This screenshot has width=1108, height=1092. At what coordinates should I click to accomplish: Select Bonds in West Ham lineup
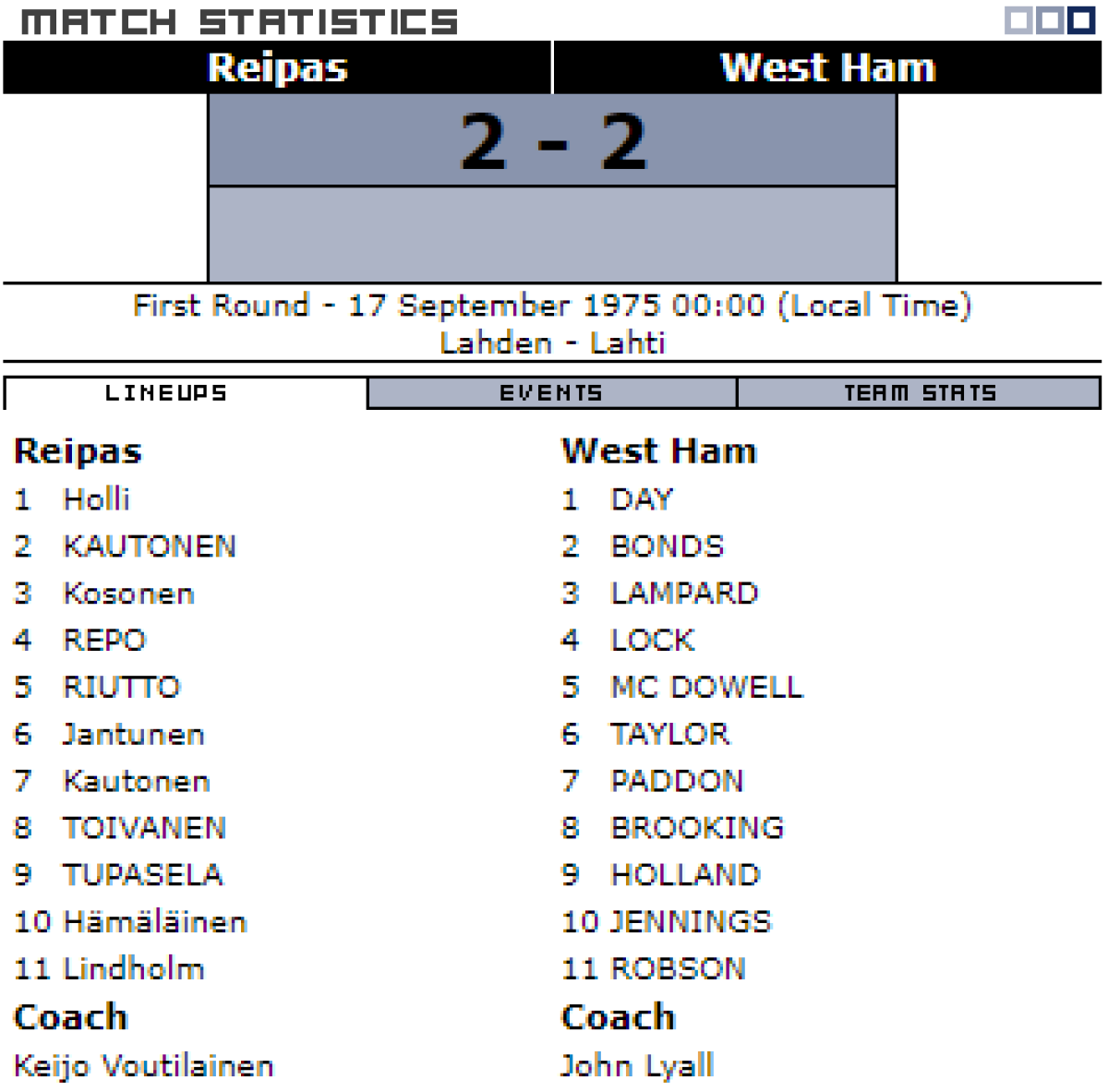point(668,546)
